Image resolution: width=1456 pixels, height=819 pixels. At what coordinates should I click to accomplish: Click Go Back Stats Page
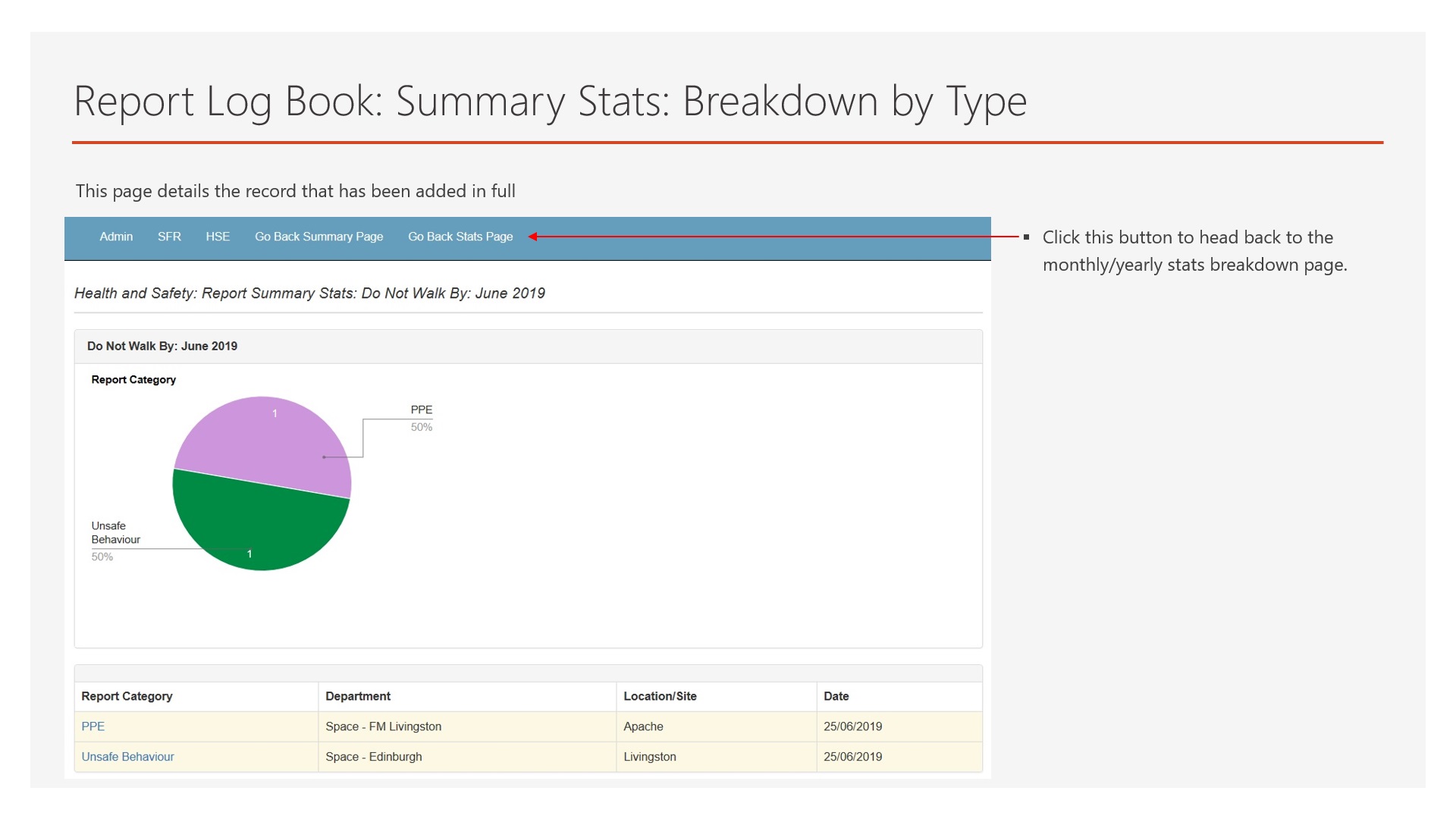pyautogui.click(x=460, y=236)
